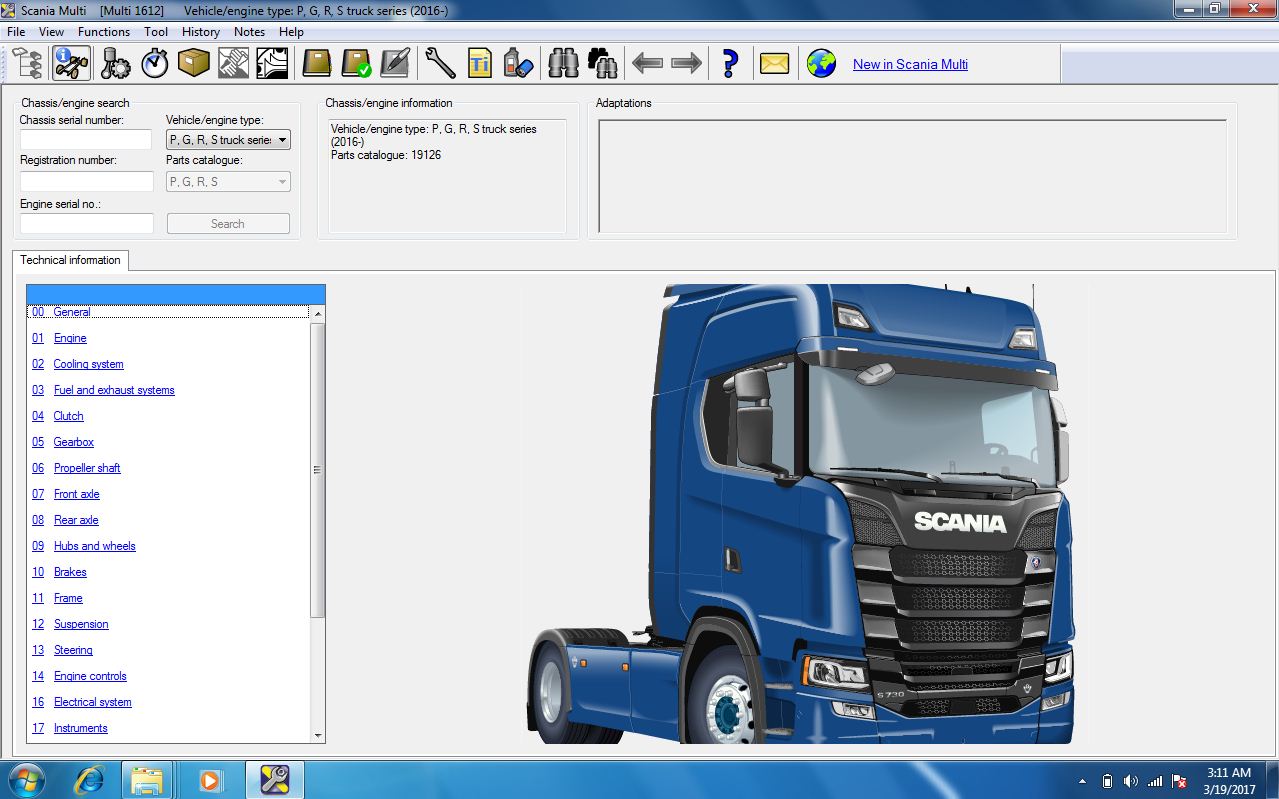Viewport: 1279px width, 799px height.
Task: Open the Functions menu
Action: (x=104, y=32)
